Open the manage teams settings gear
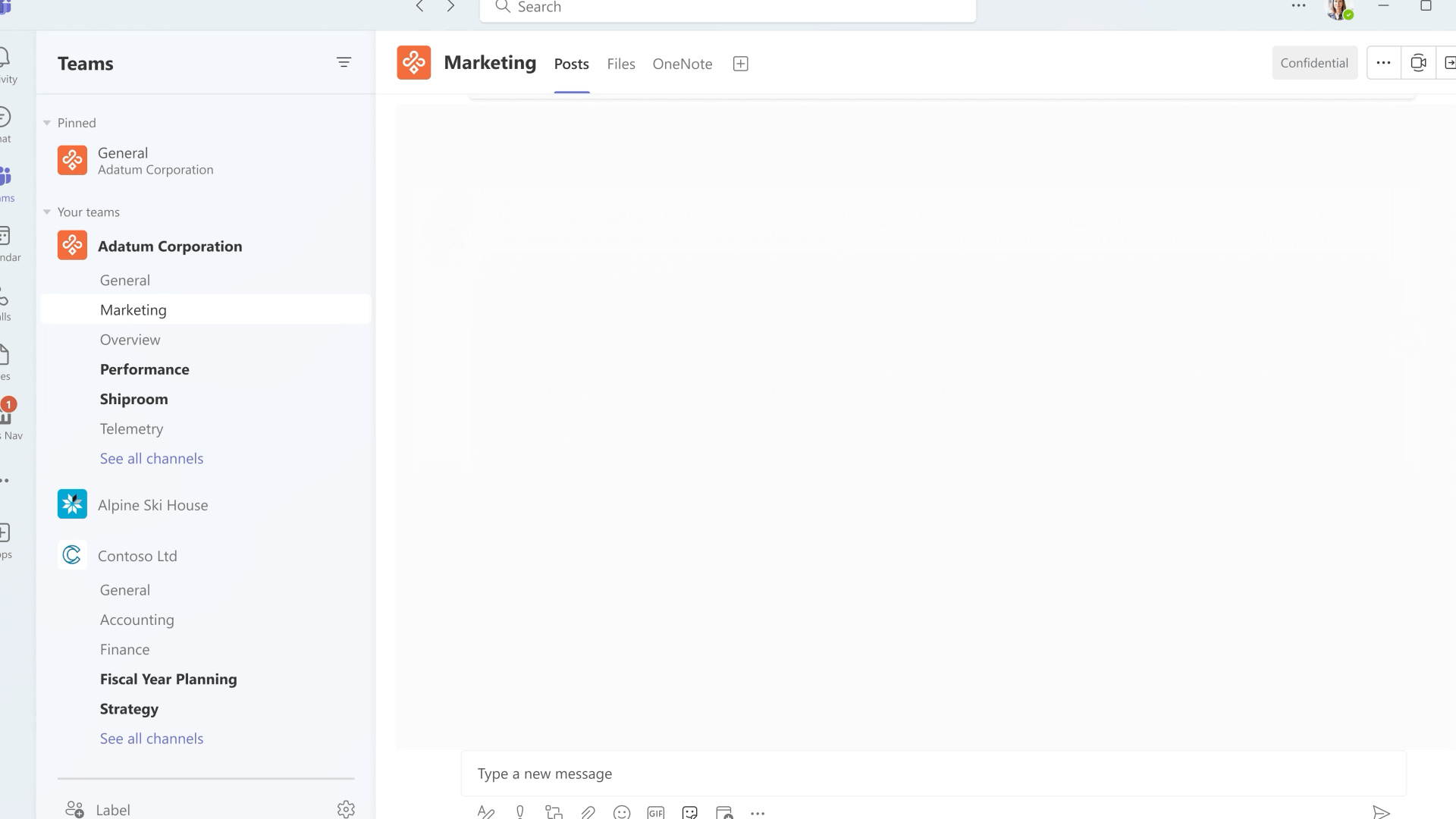 [346, 809]
